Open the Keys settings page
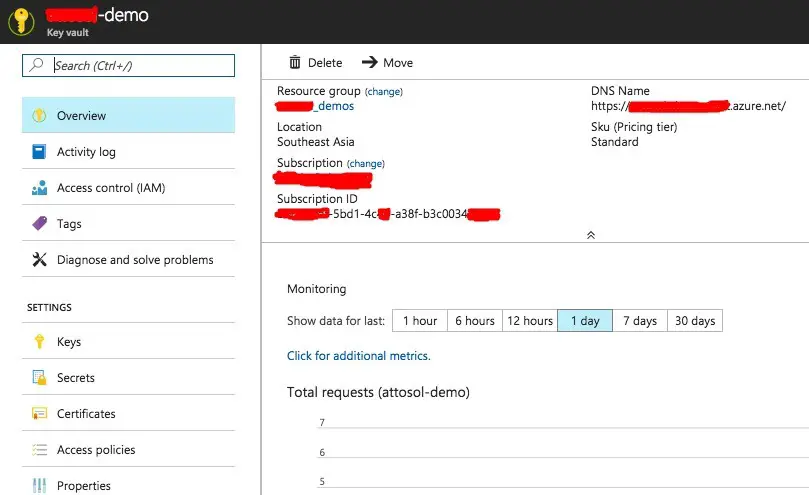This screenshot has height=495, width=809. tap(128, 341)
